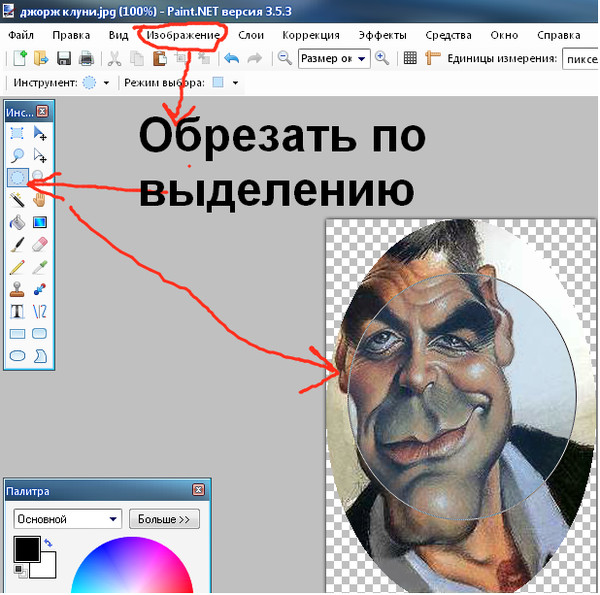600x595 pixels.
Task: Select the Rectangle shape tool
Action: coord(17,334)
